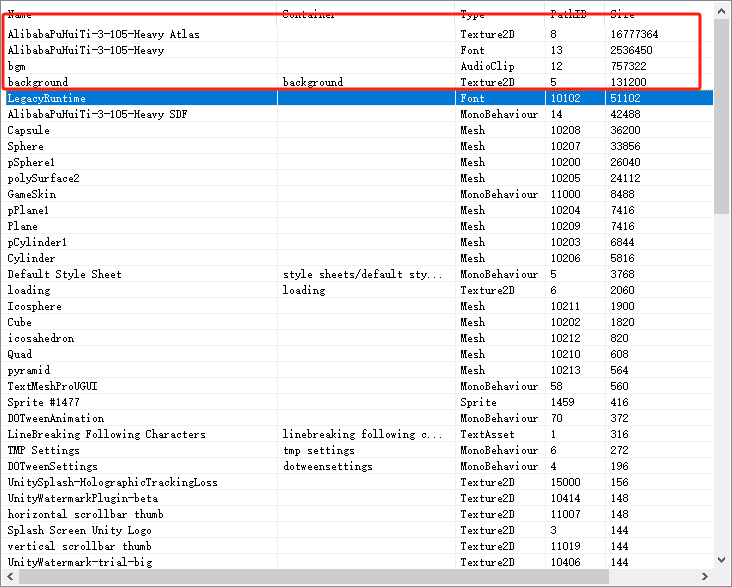Select the 'Cube' mesh row
The height and width of the screenshot is (587, 732).
click(358, 322)
